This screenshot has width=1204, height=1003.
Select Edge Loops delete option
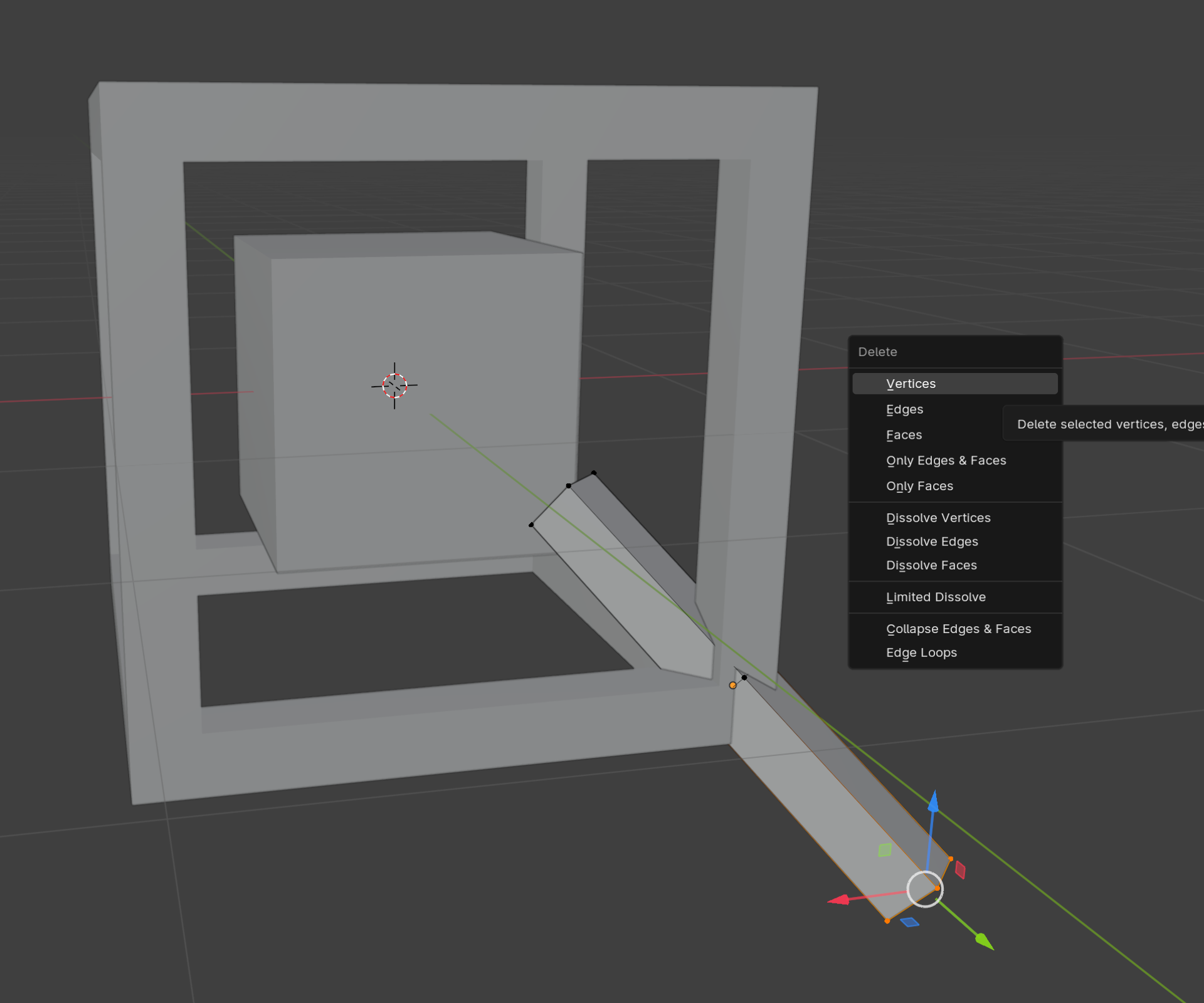(921, 653)
